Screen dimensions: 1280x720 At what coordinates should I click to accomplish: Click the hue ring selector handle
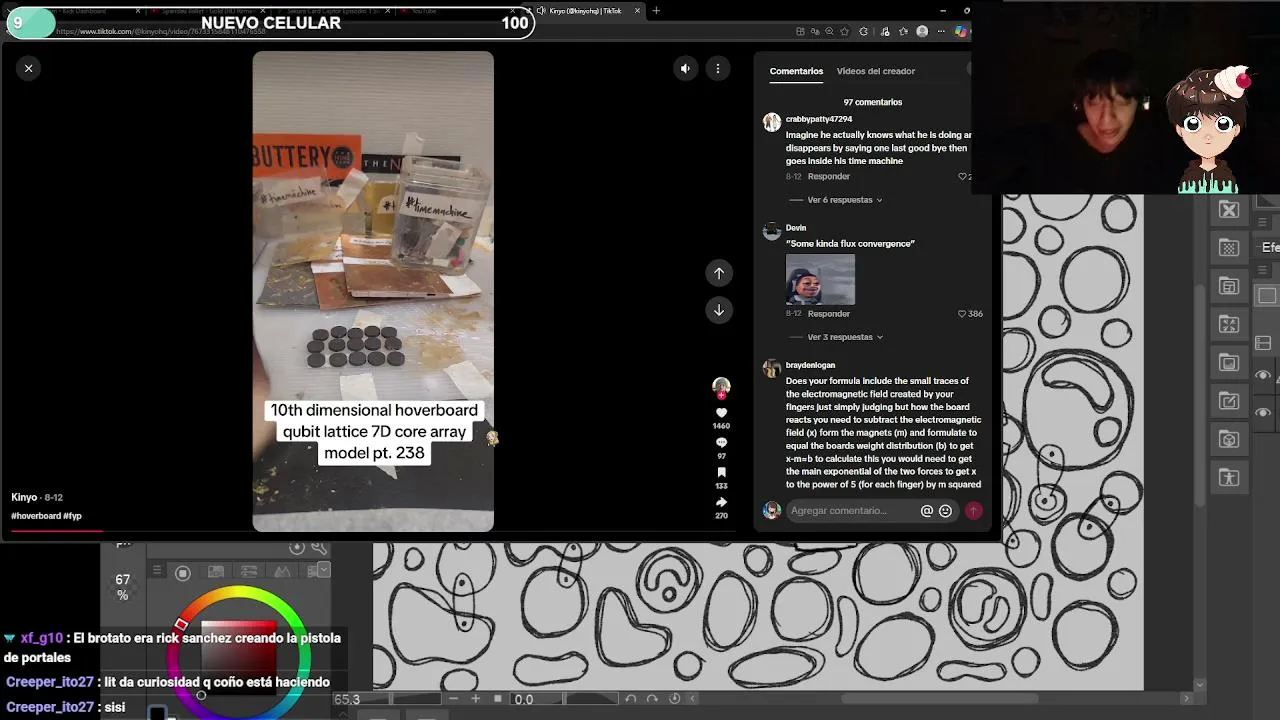[x=181, y=624]
